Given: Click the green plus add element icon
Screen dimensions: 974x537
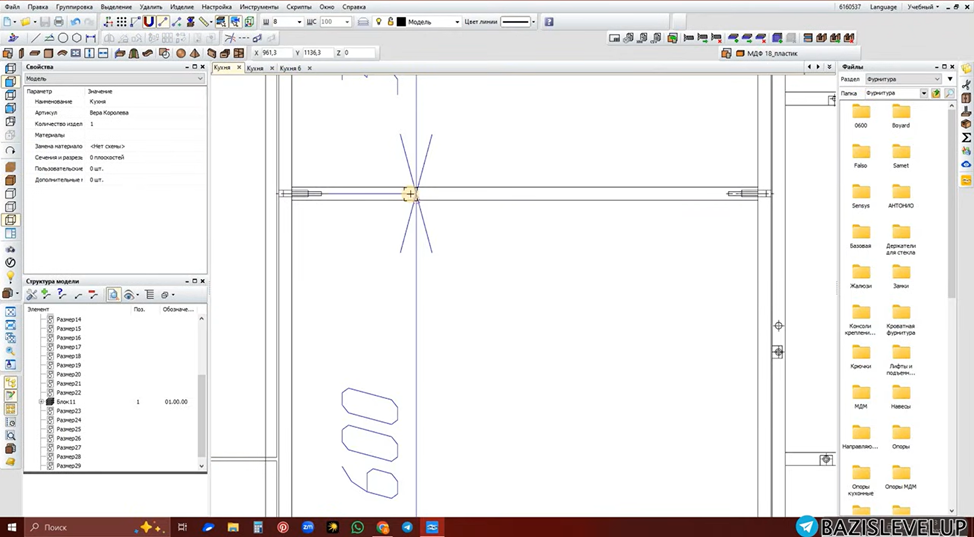Looking at the screenshot, I should coord(46,294).
